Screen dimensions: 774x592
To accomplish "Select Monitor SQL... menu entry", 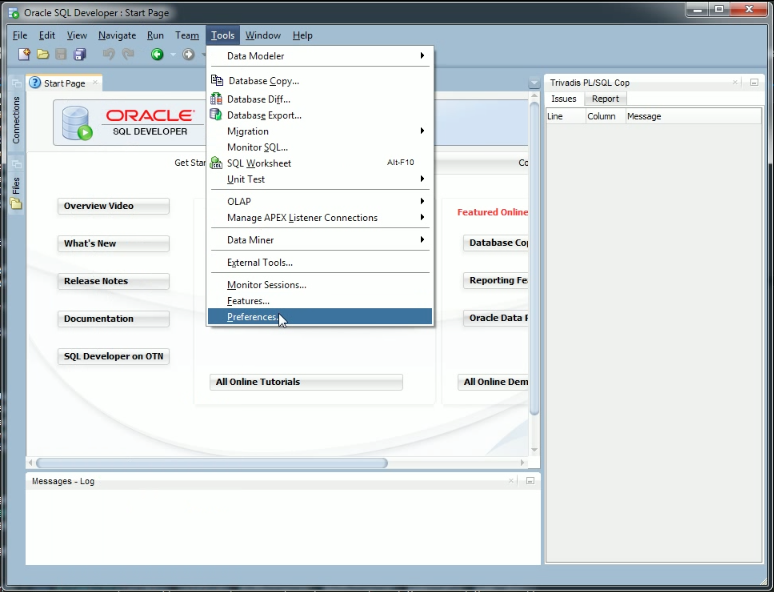I will click(x=320, y=147).
